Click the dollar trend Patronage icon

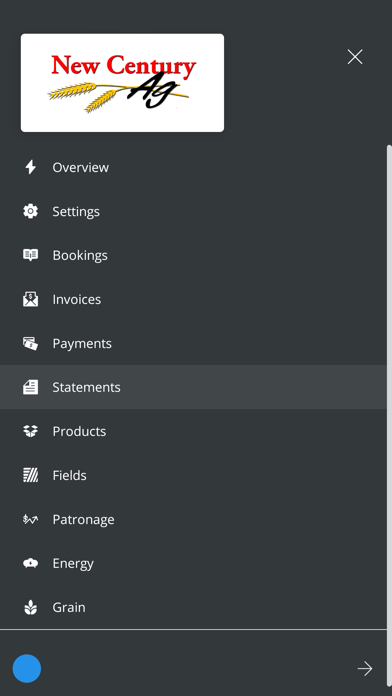point(30,519)
